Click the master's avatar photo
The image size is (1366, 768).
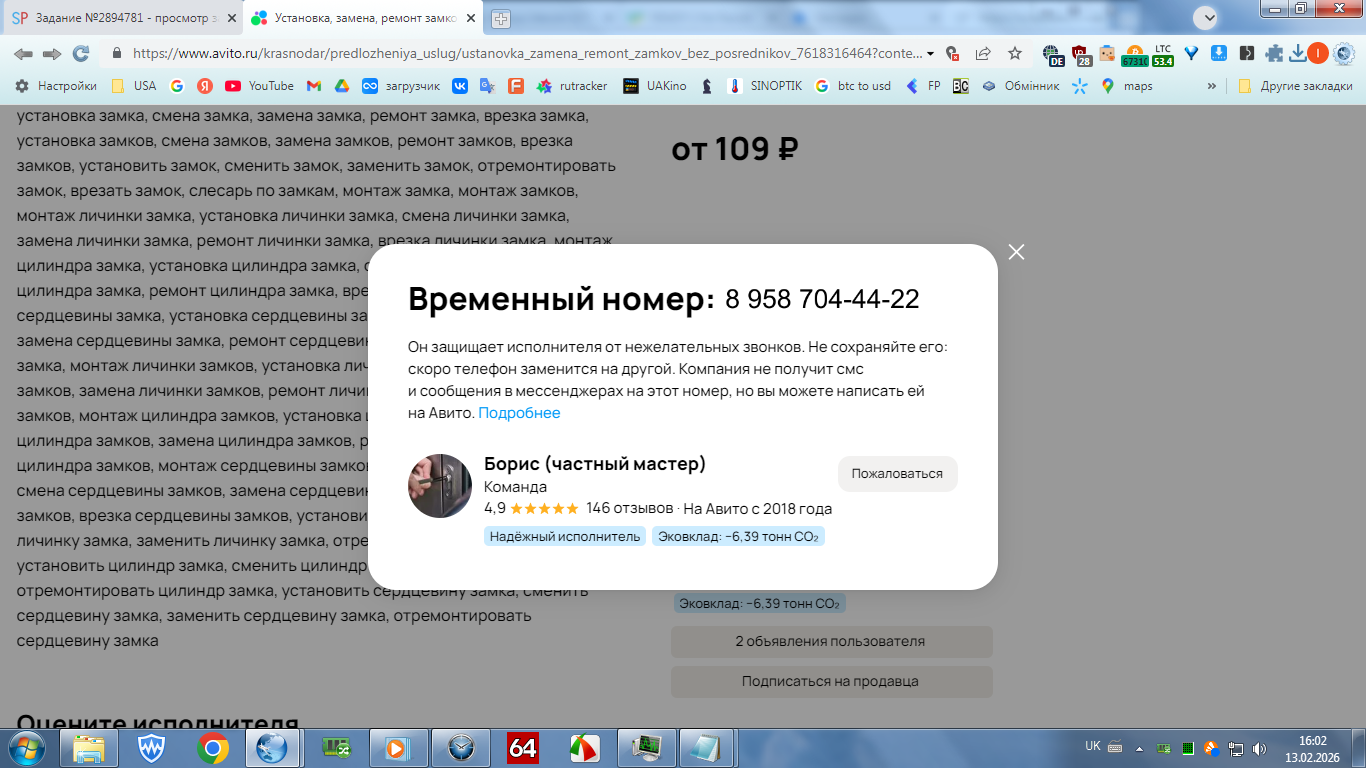click(440, 486)
